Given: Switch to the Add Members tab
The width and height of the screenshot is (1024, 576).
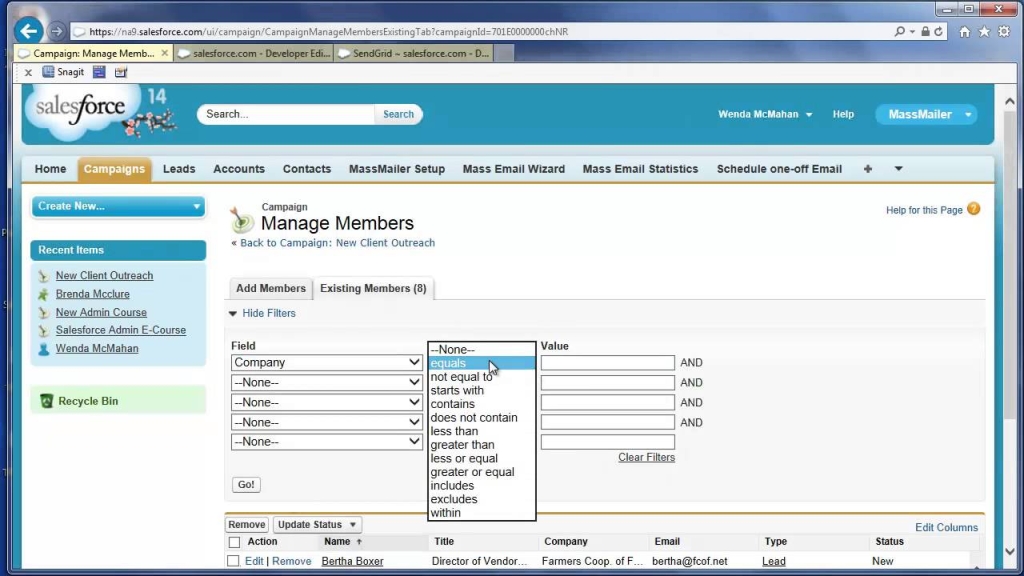Looking at the screenshot, I should point(270,288).
